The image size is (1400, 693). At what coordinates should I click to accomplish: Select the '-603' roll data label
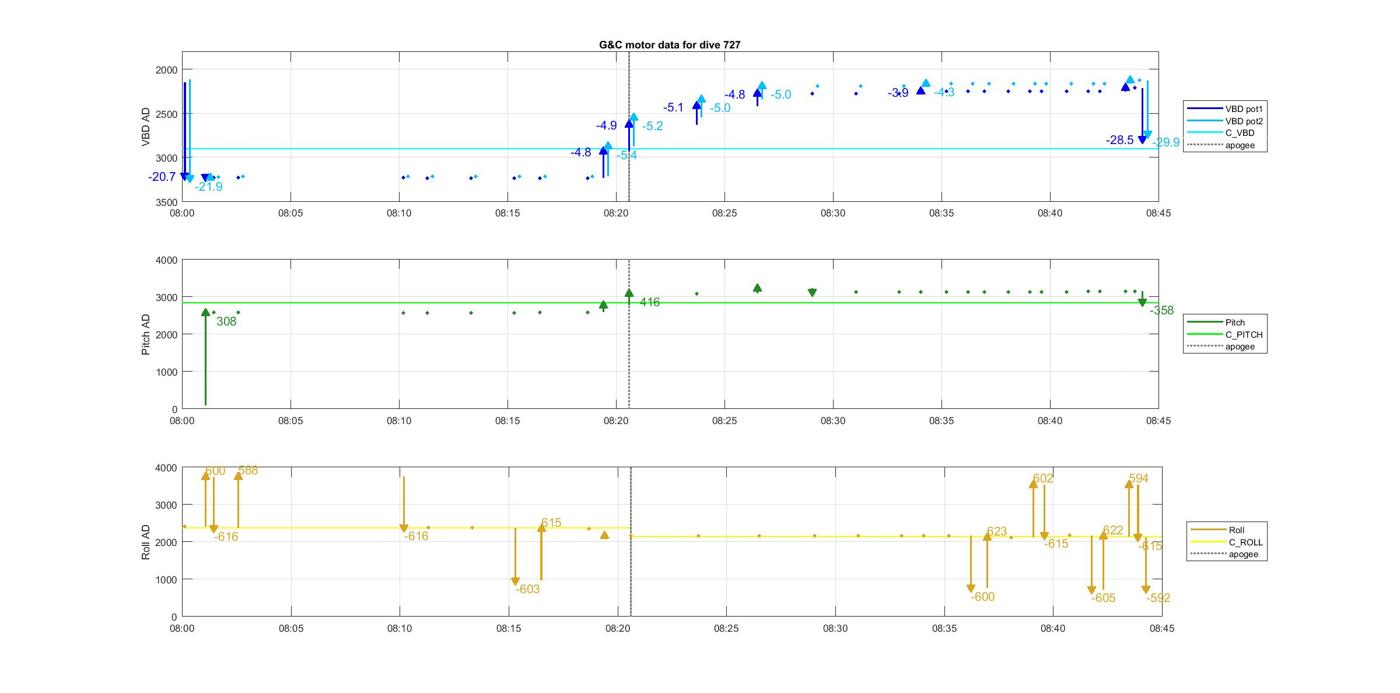point(527,590)
